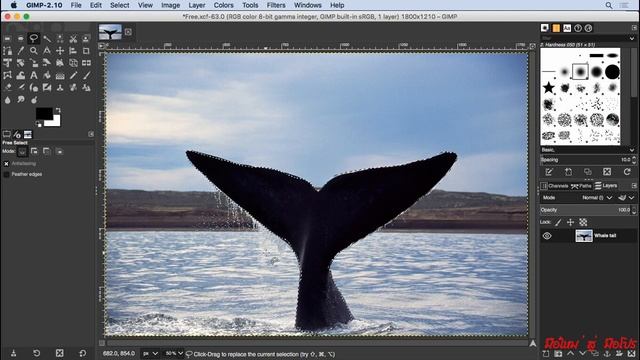Adjust Spacing value stepper arrows
Viewport: 640px width, 360px height.
point(634,160)
